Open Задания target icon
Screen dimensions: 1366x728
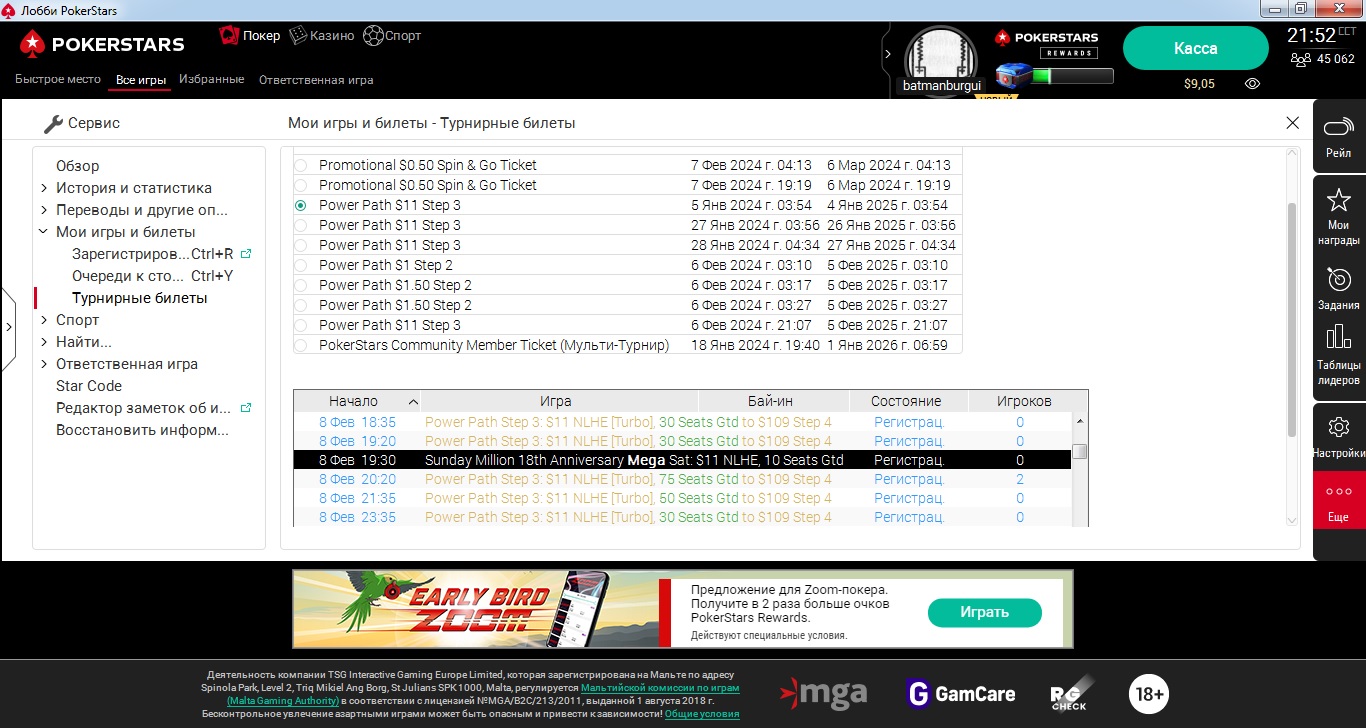[1338, 278]
